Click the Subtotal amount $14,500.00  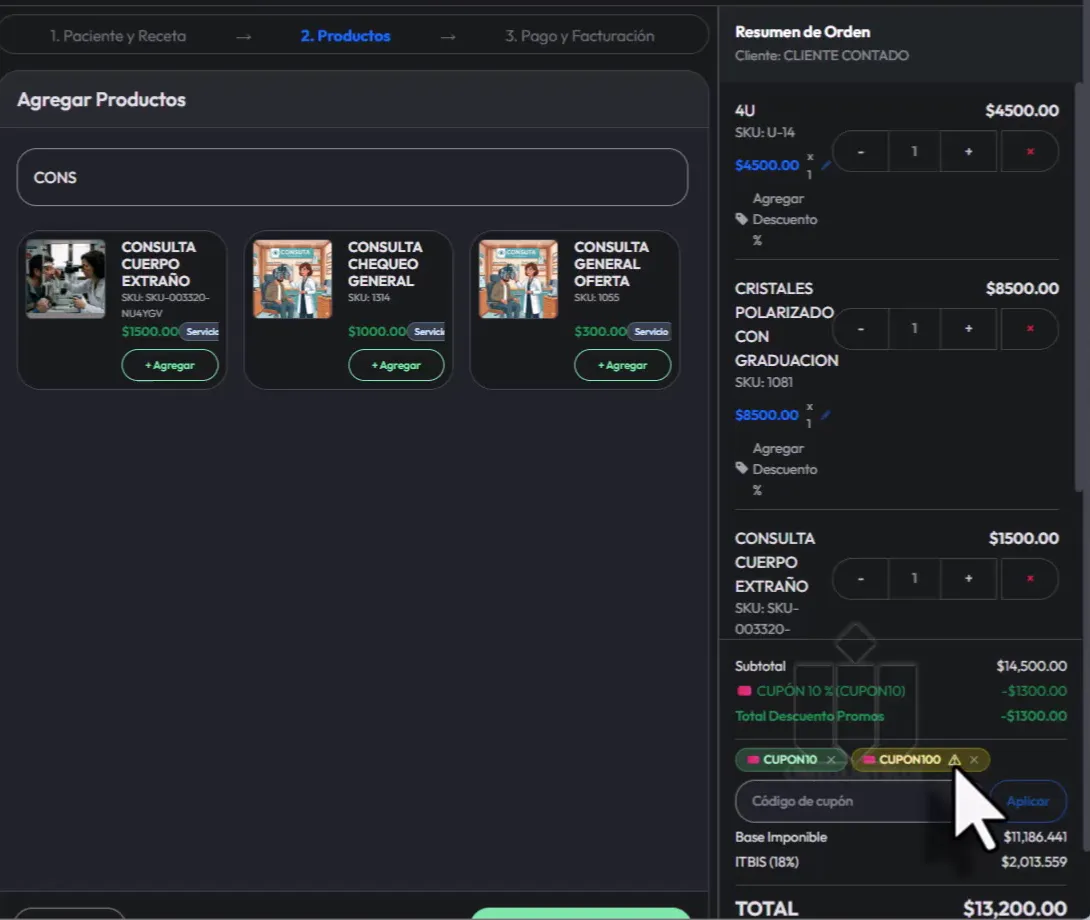1032,666
